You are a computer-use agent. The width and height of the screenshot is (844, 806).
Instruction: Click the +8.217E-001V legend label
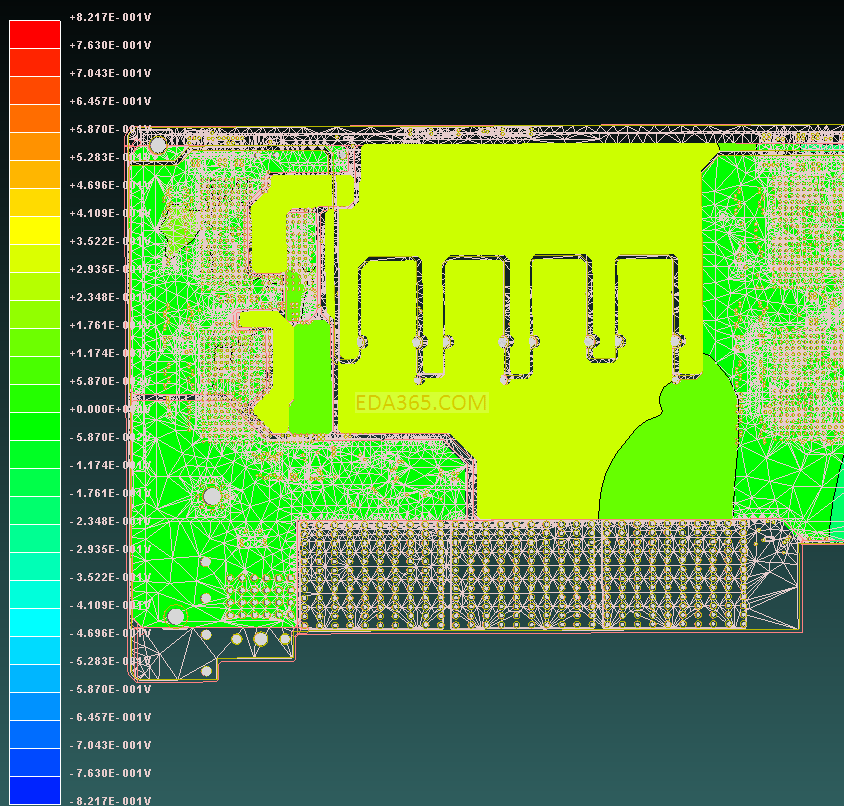point(110,17)
